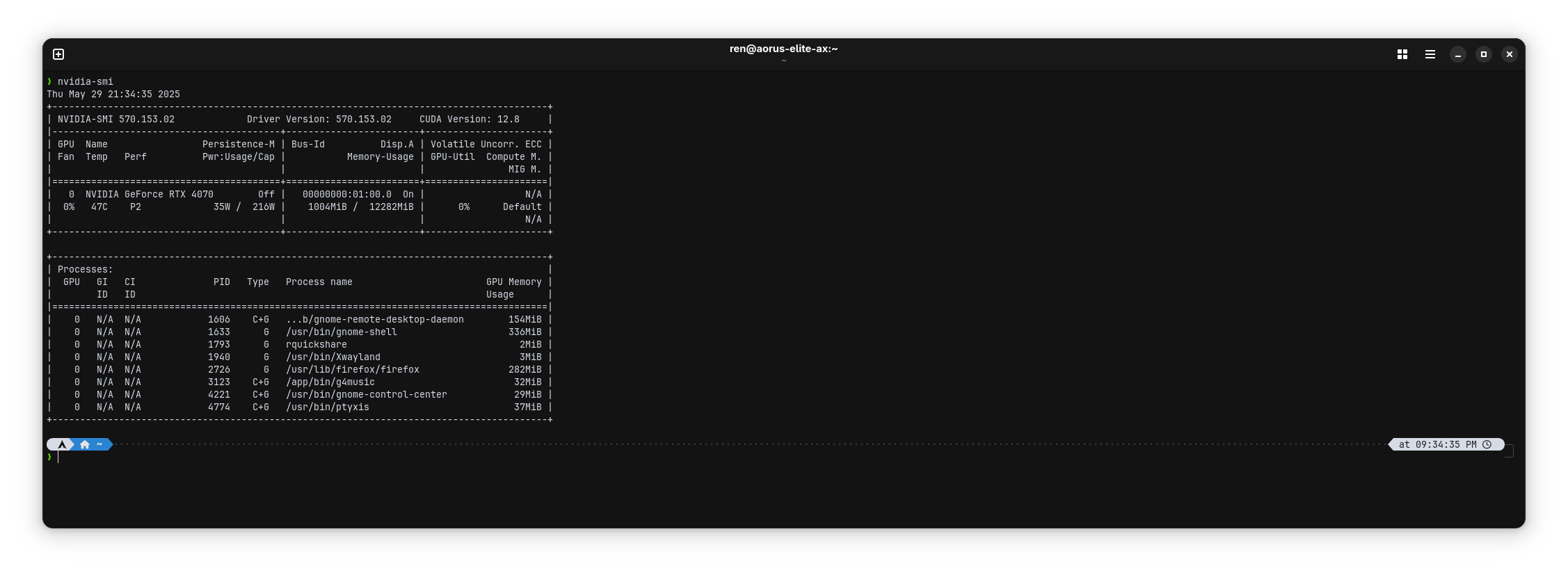Image resolution: width=1568 pixels, height=575 pixels.
Task: Click PID 1633 in the process table
Action: pos(219,332)
